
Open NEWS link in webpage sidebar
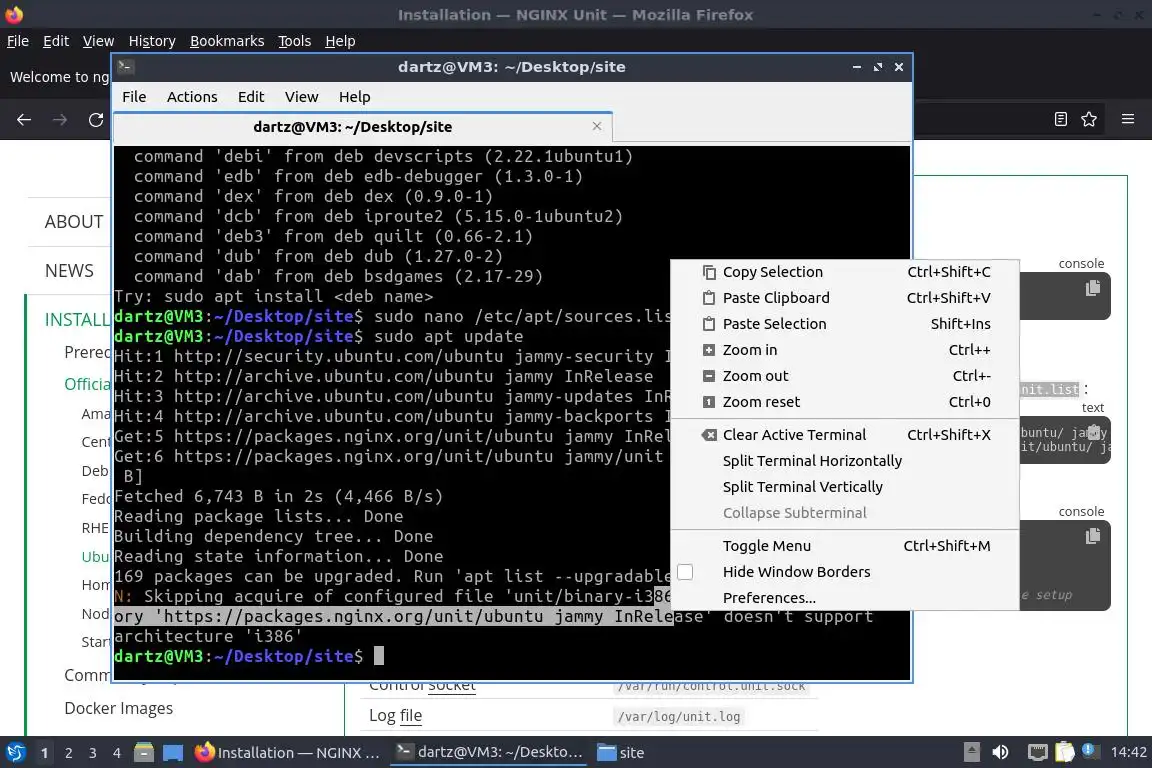(69, 270)
